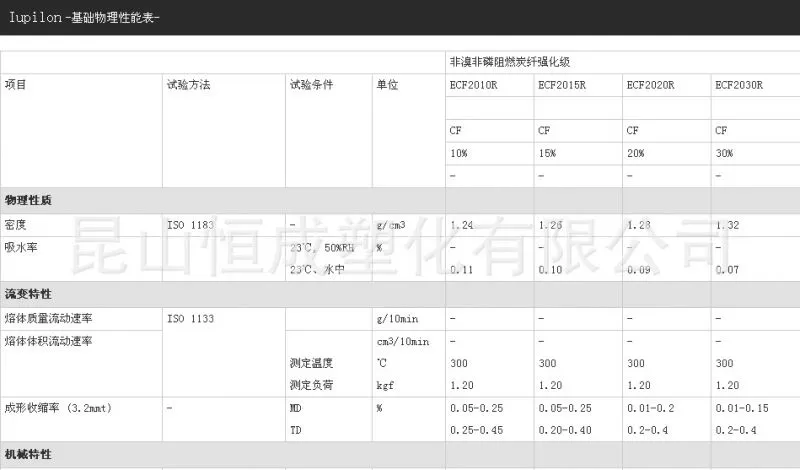800x470 pixels.
Task: Select the "300" temperature under ECF2030R
Action: (x=724, y=363)
